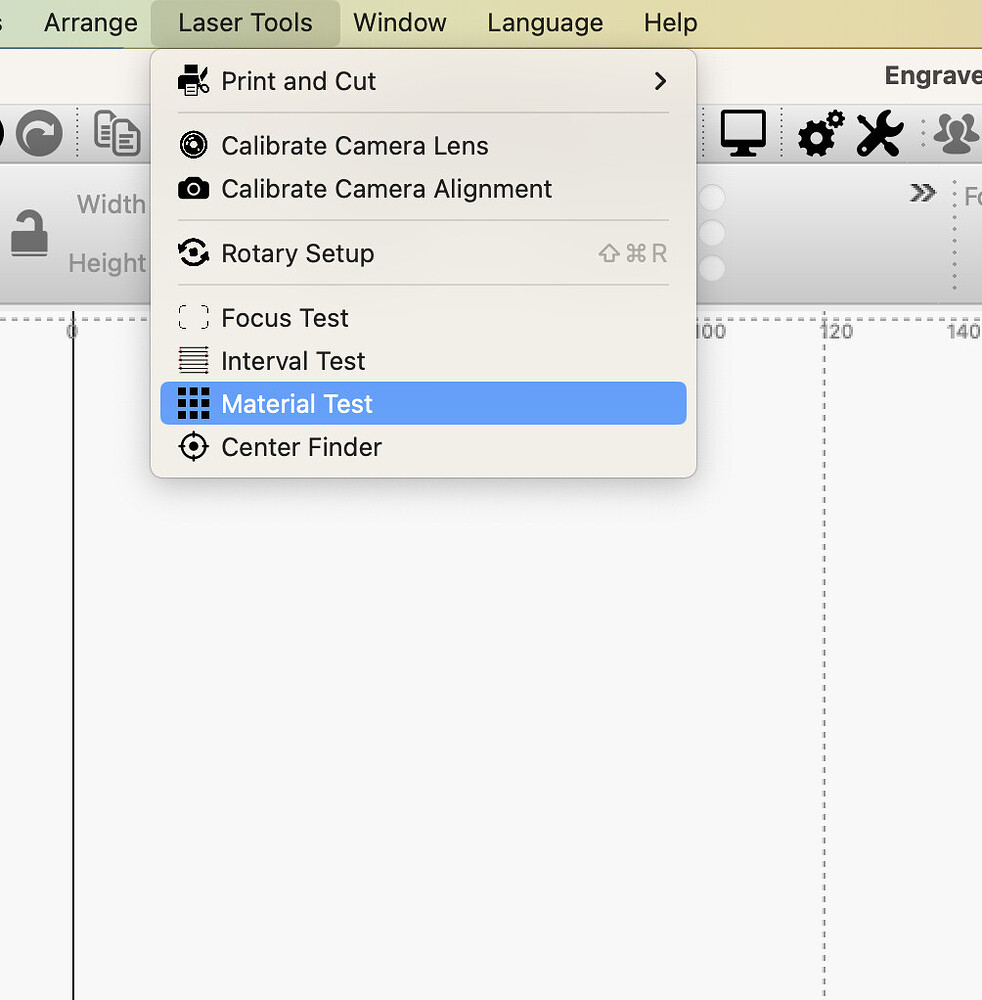
Task: Click the monitor-shaped preview icon in toolbar
Action: tap(742, 133)
